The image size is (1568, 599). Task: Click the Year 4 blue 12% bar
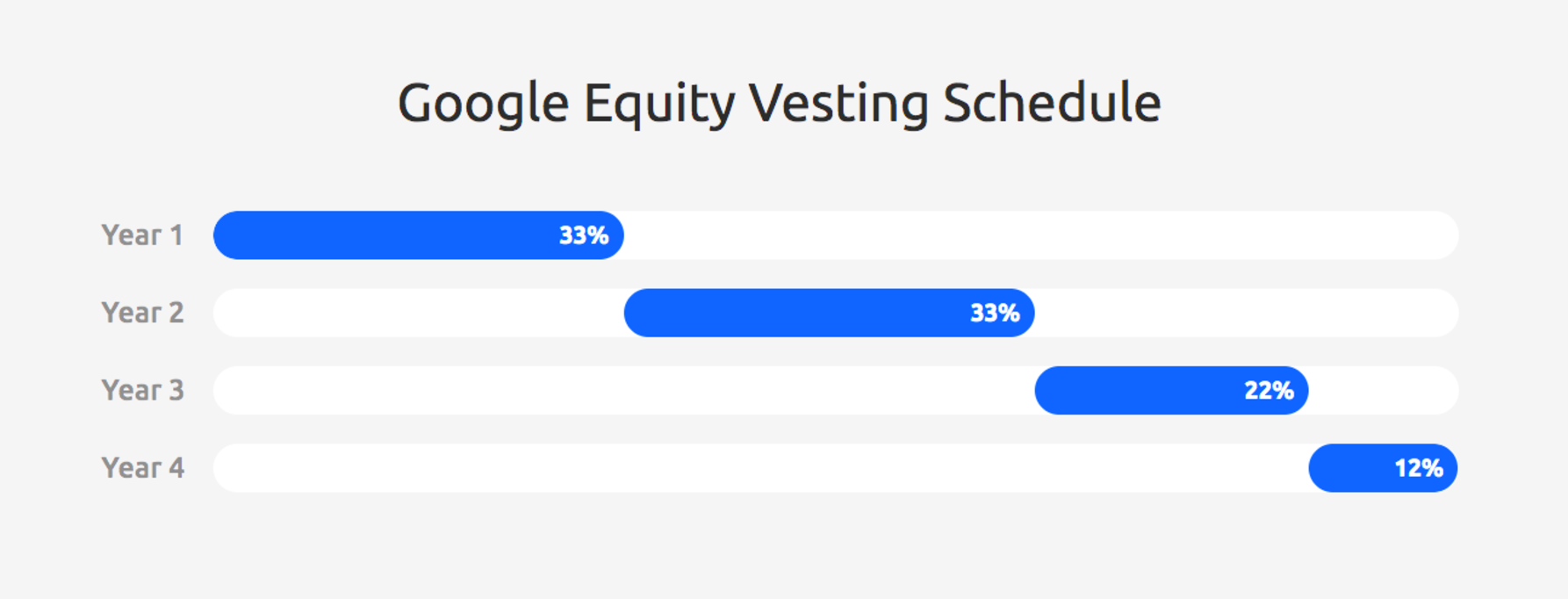tap(1384, 468)
